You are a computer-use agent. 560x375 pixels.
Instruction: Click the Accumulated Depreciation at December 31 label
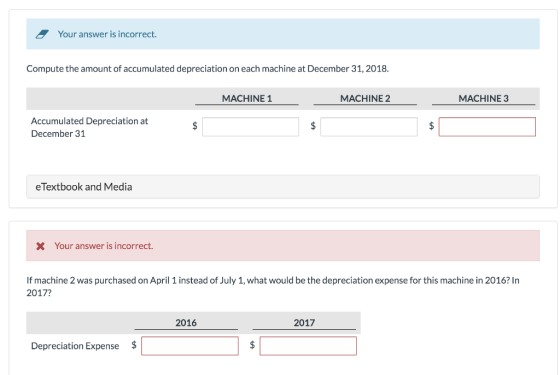tap(89, 127)
